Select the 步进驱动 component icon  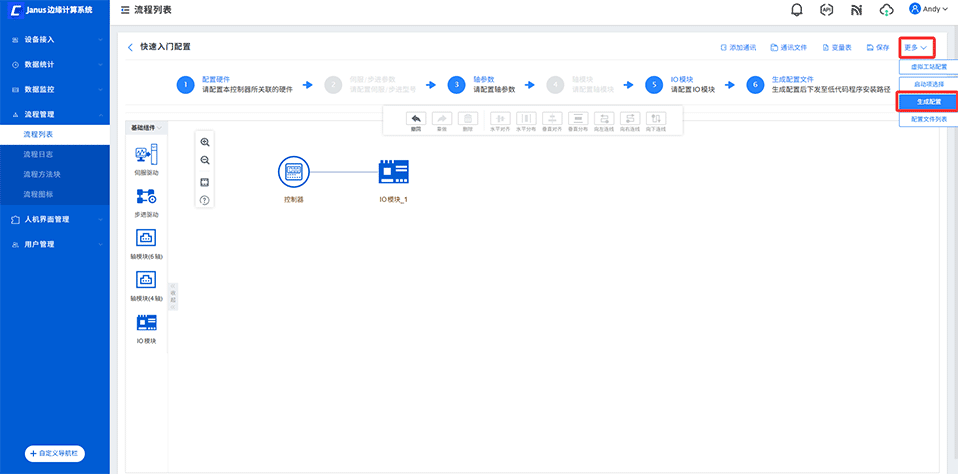pyautogui.click(x=146, y=197)
